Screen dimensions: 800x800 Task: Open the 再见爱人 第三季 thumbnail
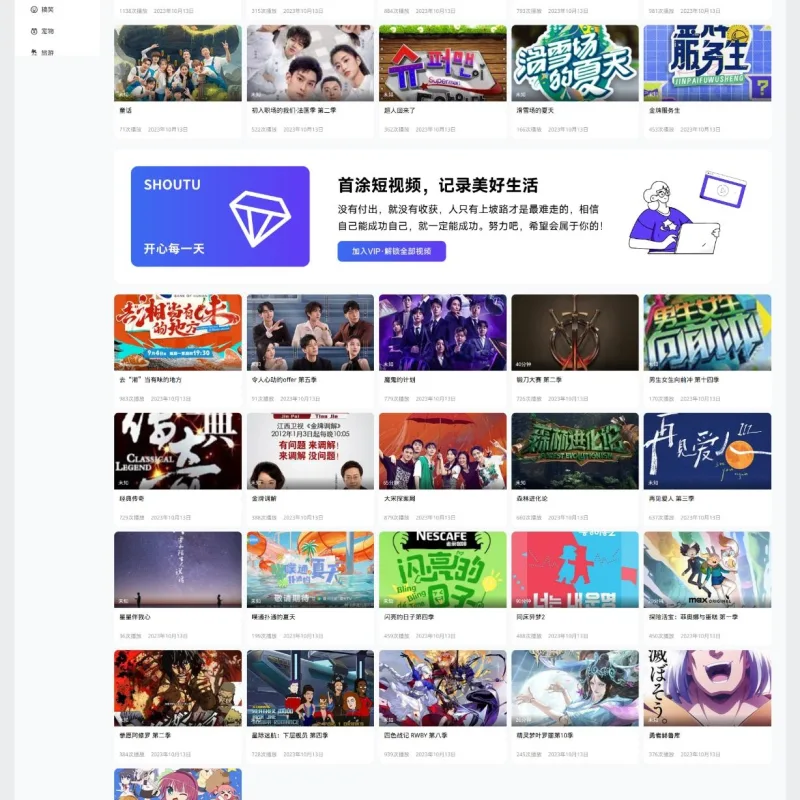tap(707, 451)
